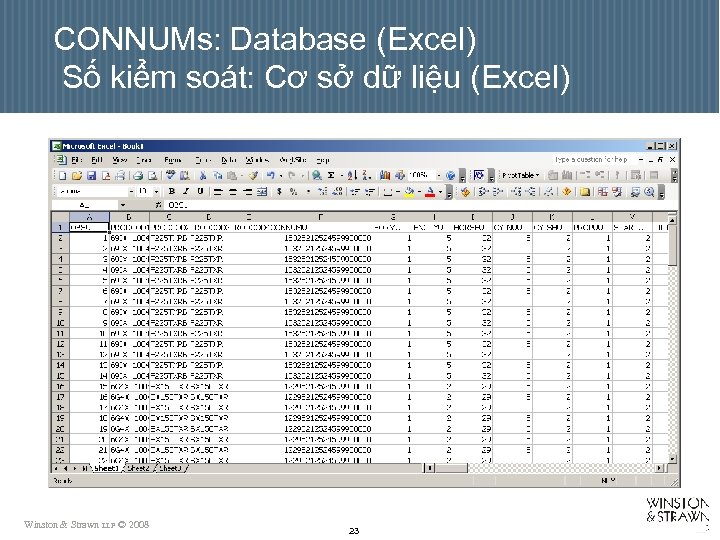Open the Fill Color dropdown arrow
The width and height of the screenshot is (720, 540).
click(x=419, y=192)
